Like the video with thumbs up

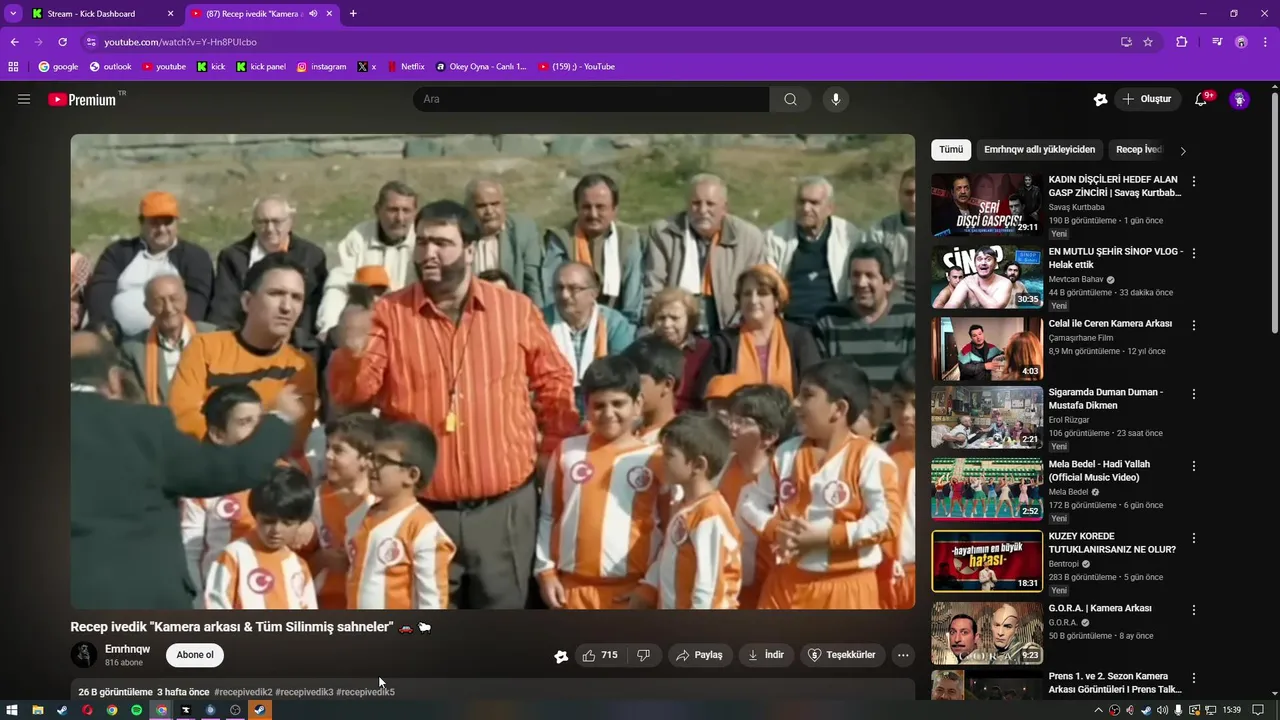click(600, 655)
